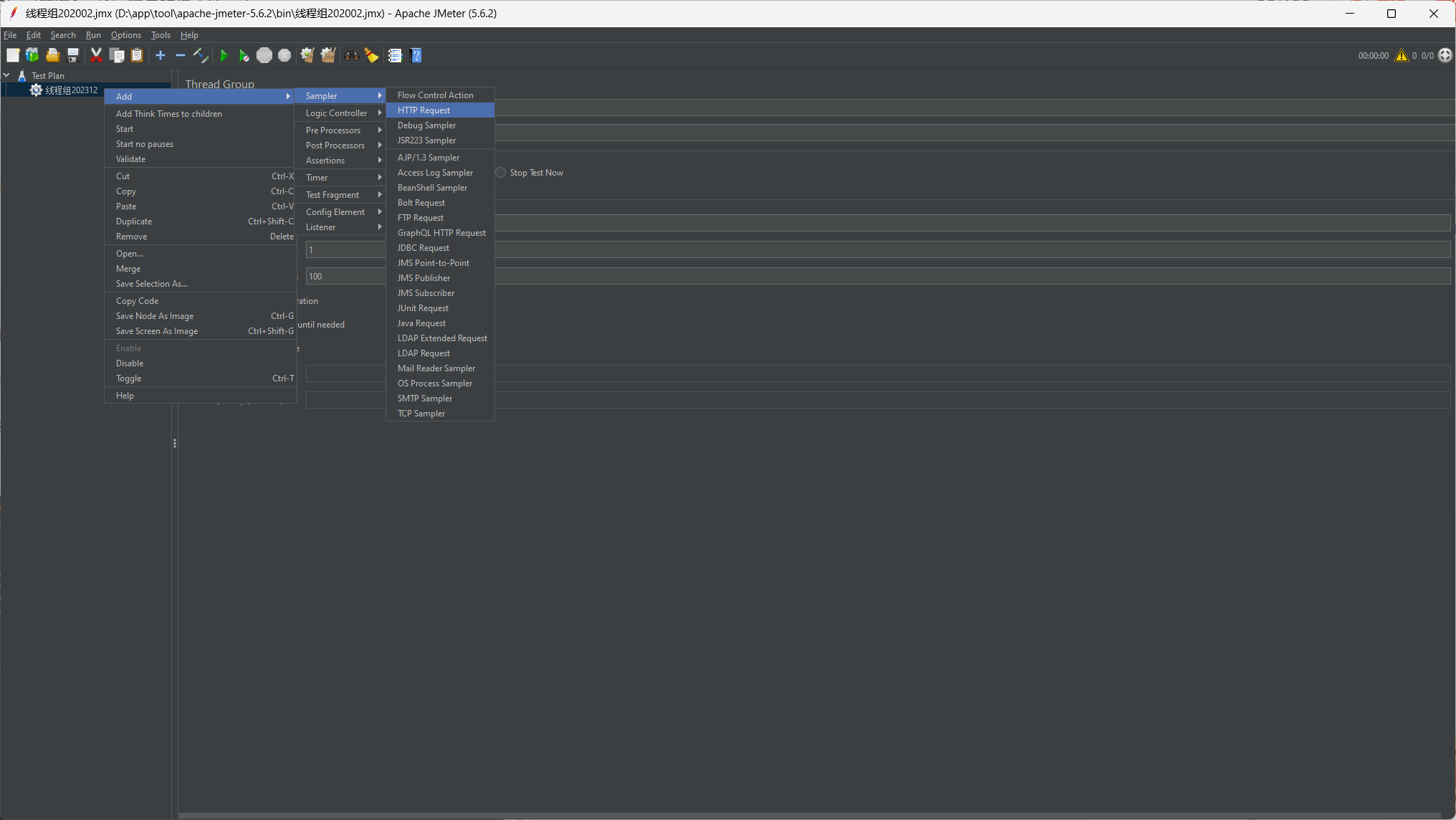Expand the Post Processors submenu
This screenshot has height=820, width=1456.
[340, 145]
